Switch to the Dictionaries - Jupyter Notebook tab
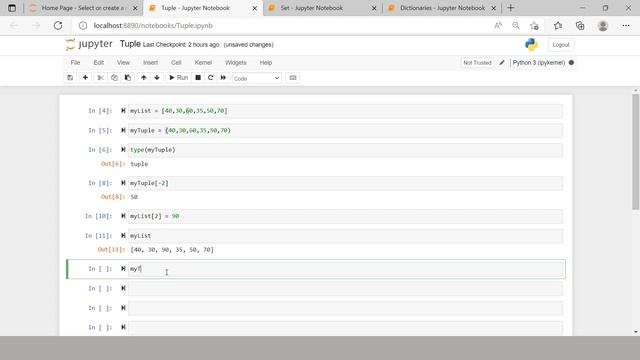This screenshot has height=360, width=640. pos(442,8)
